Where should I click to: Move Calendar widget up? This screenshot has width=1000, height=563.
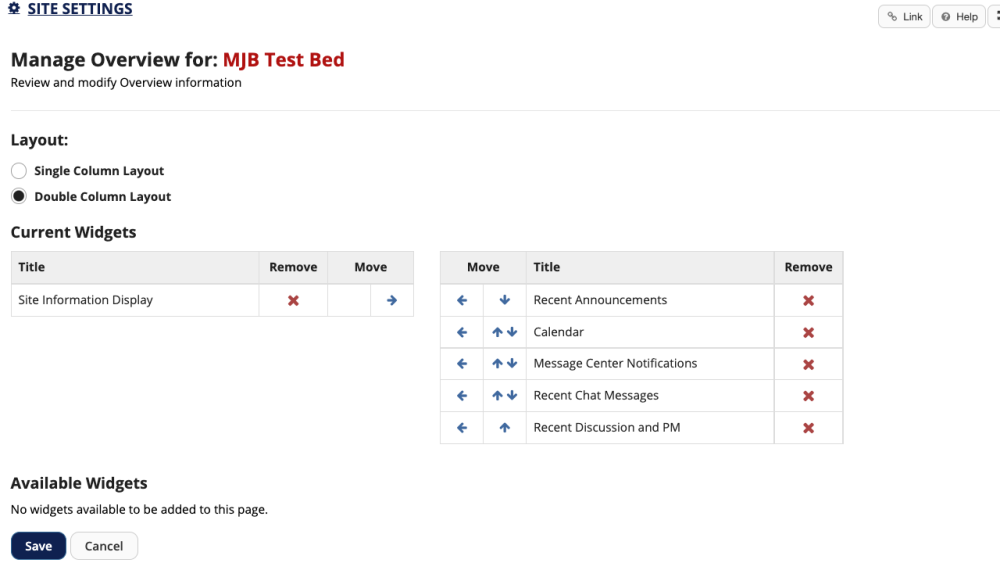point(497,332)
